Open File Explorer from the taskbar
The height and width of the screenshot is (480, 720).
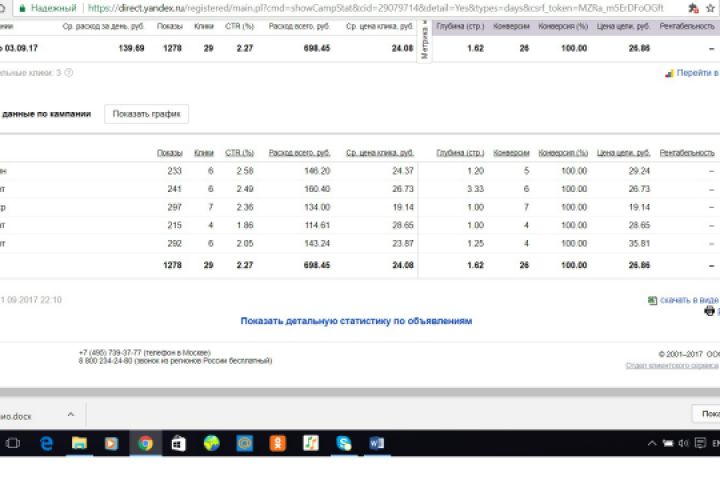pos(79,443)
